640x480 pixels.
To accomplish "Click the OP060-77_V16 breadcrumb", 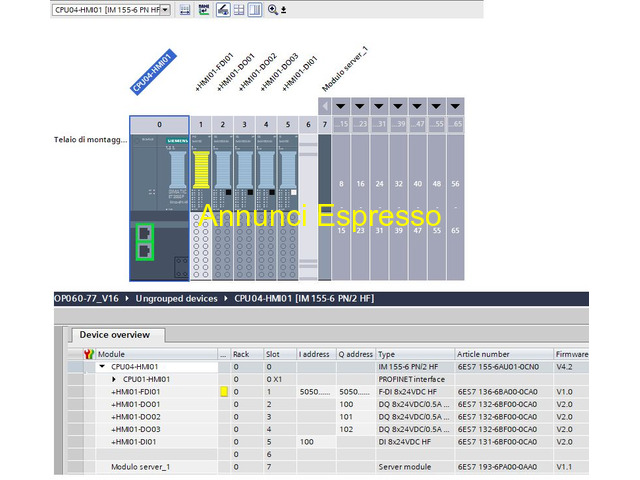I will 86,299.
